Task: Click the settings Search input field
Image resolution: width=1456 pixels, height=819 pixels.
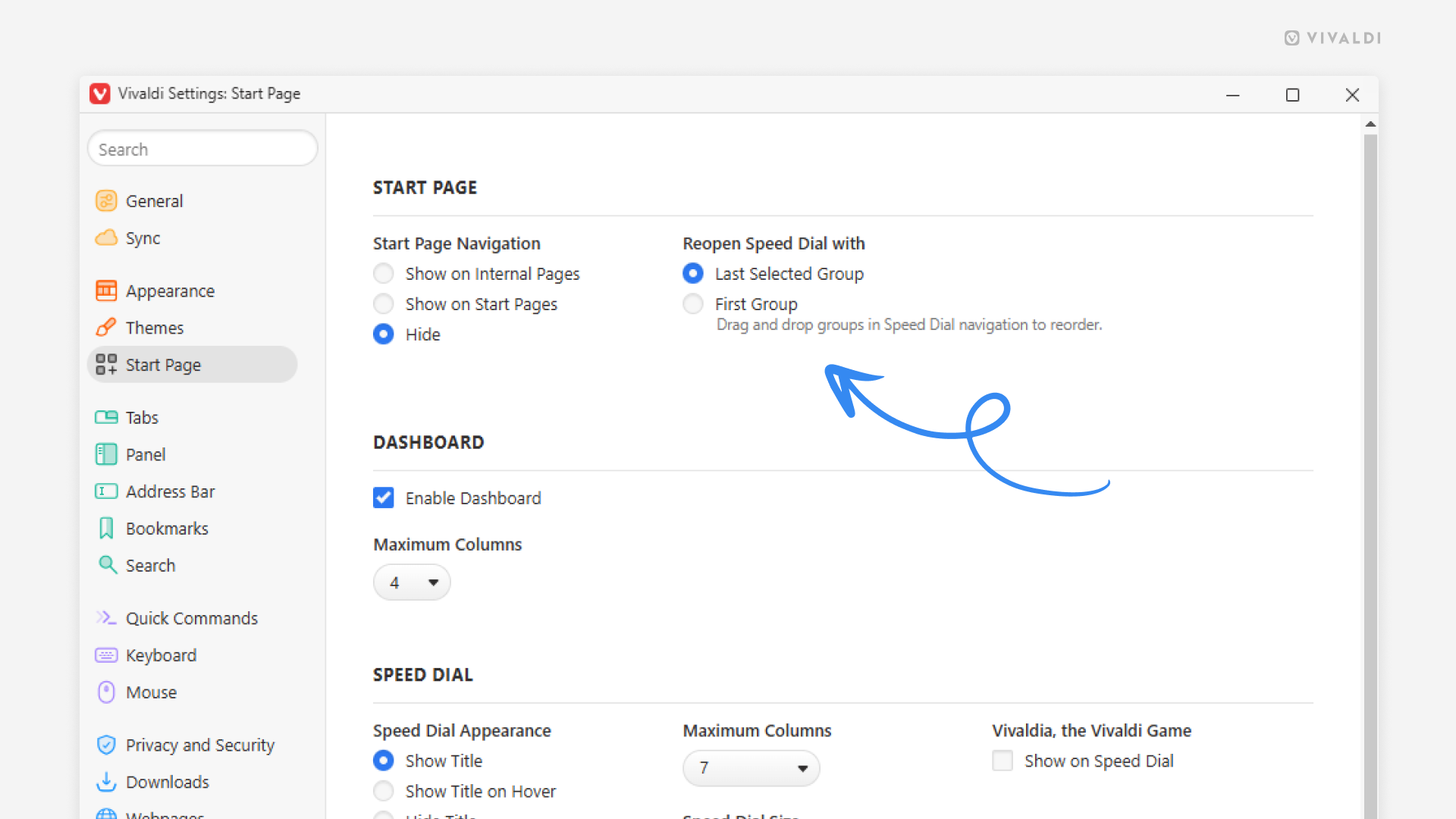Action: [x=202, y=149]
